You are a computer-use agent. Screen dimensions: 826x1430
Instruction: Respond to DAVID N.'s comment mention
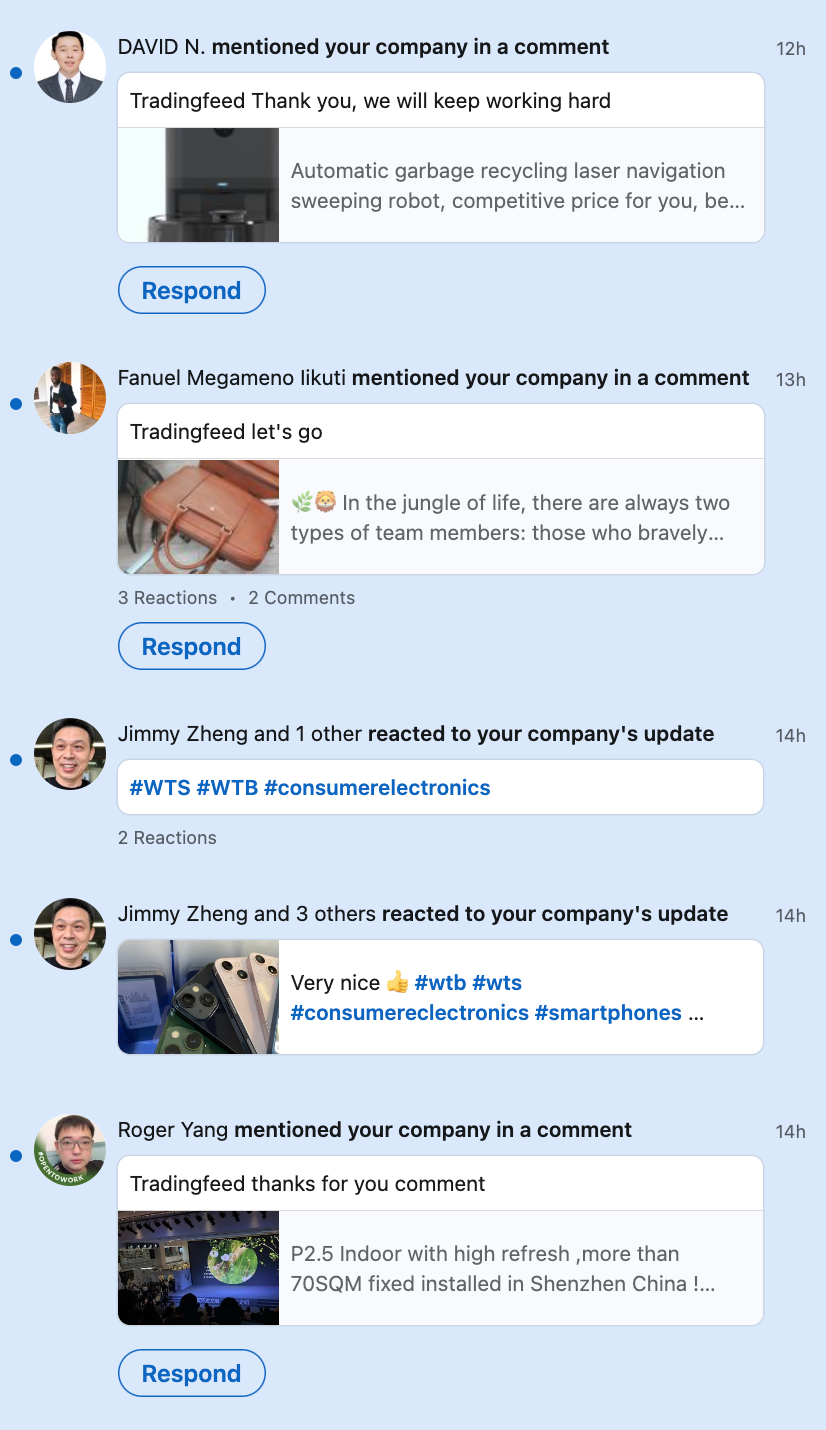coord(191,291)
